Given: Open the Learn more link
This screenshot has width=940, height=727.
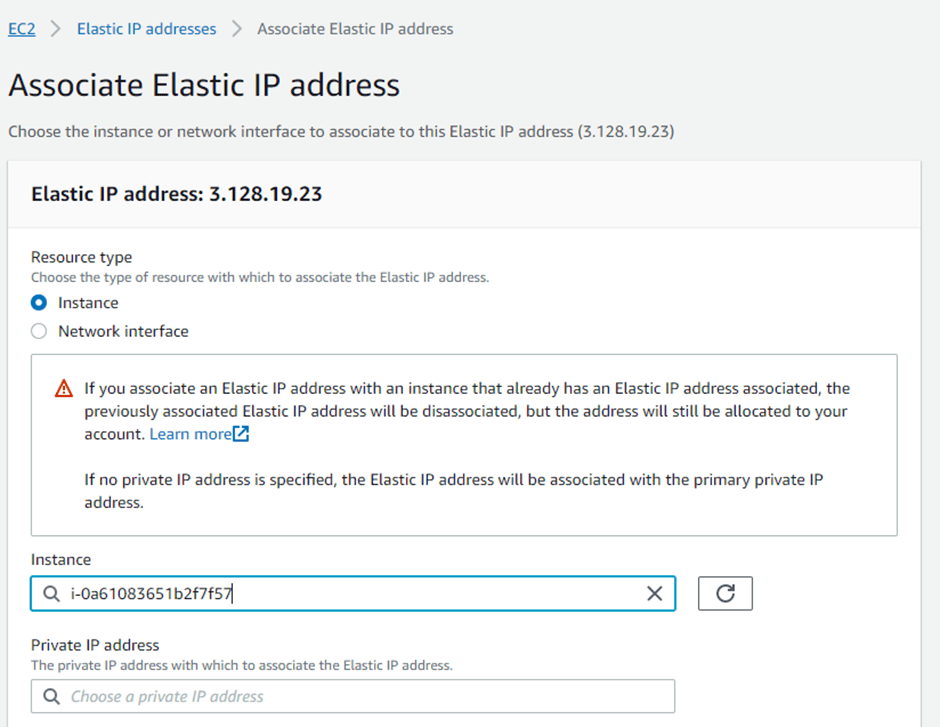Looking at the screenshot, I should tap(190, 434).
